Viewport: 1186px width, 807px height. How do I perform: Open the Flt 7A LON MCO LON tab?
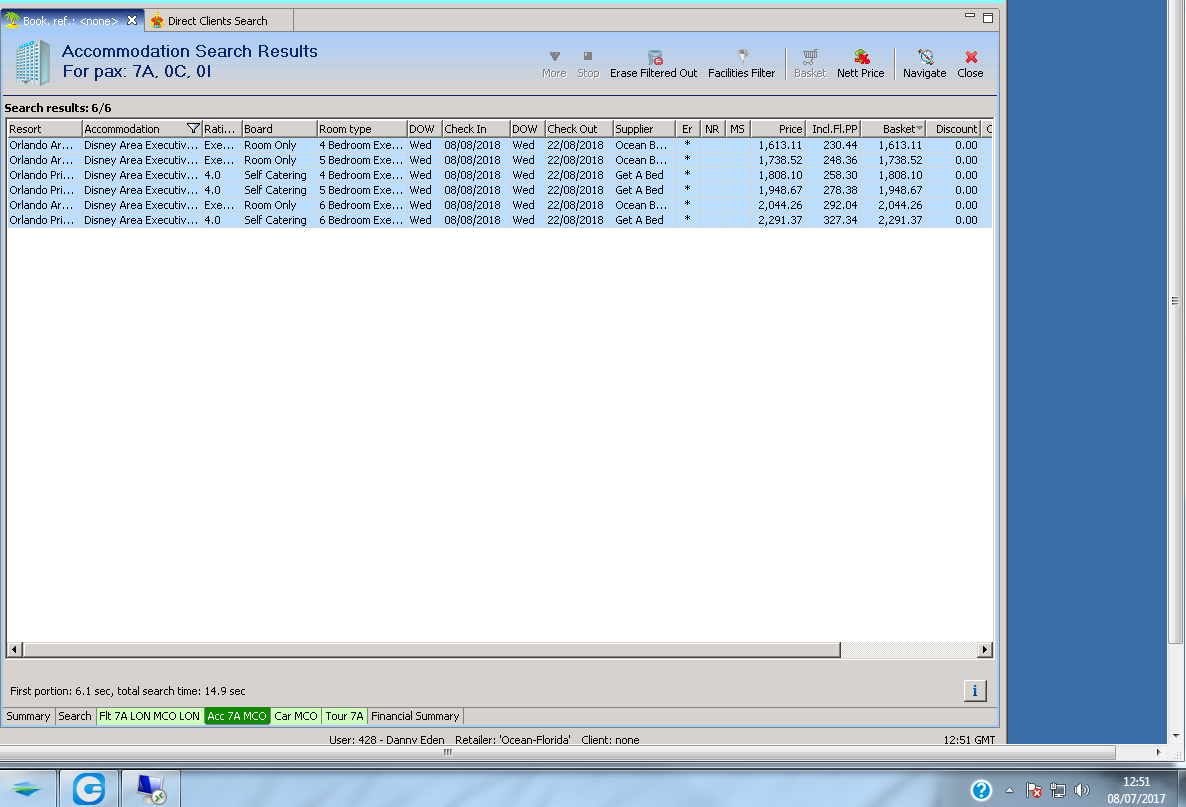(150, 716)
